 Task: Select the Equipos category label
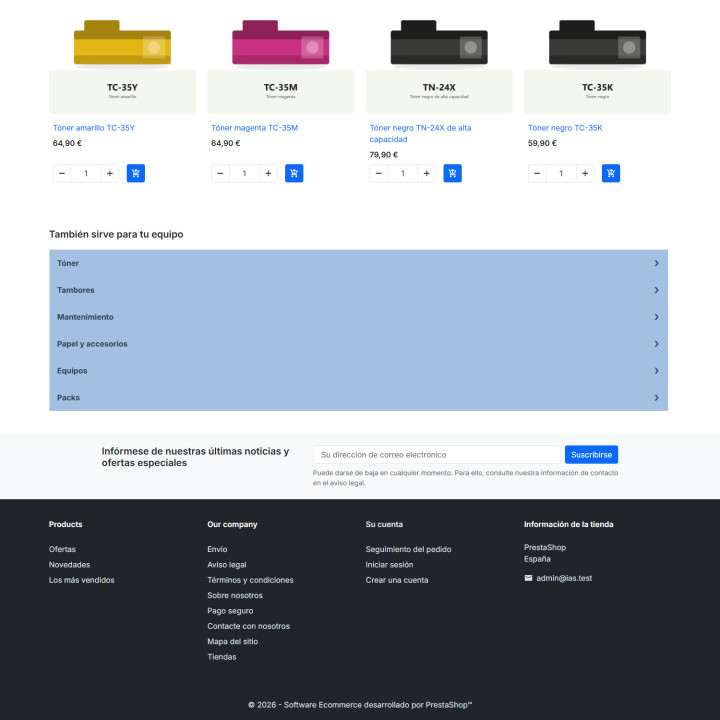pos(72,371)
